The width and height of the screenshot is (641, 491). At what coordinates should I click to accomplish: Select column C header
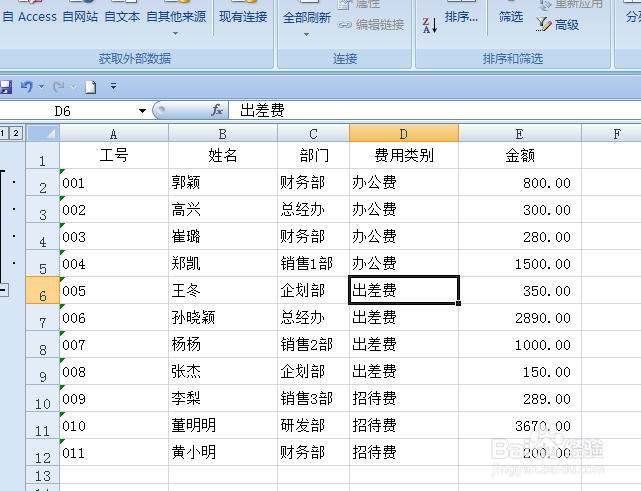point(313,134)
